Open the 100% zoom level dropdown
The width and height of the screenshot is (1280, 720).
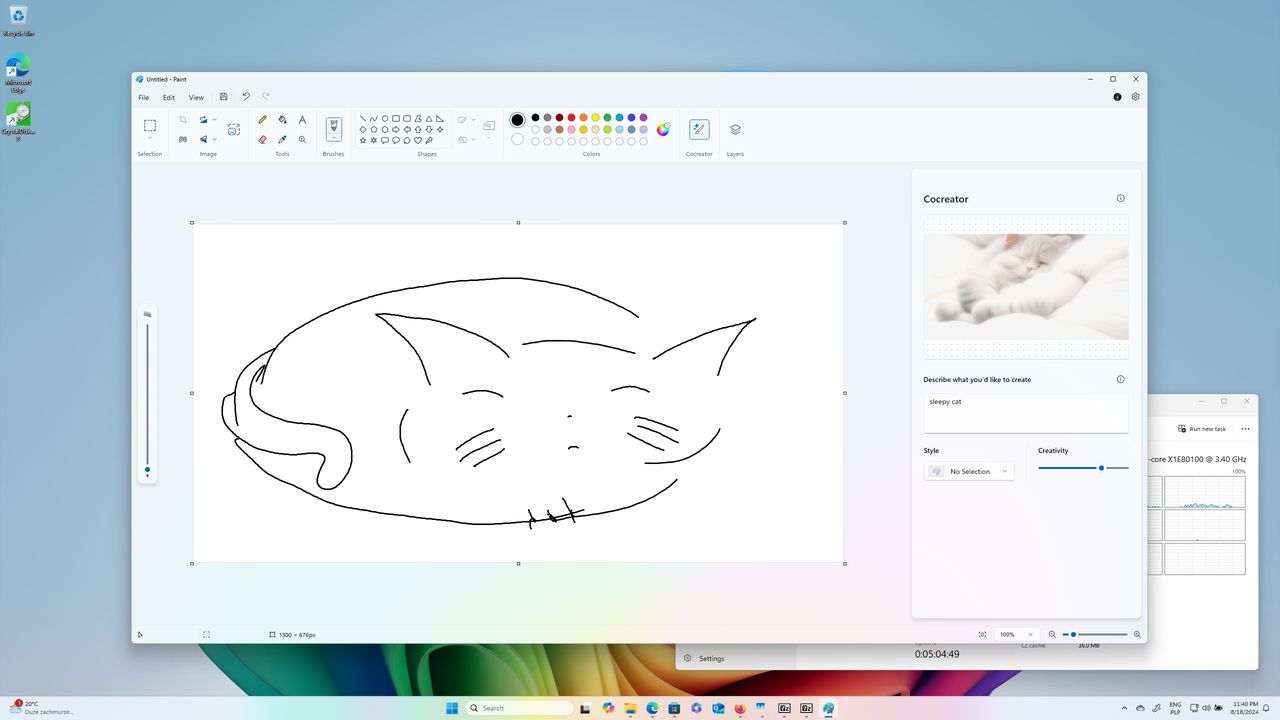[x=1016, y=634]
